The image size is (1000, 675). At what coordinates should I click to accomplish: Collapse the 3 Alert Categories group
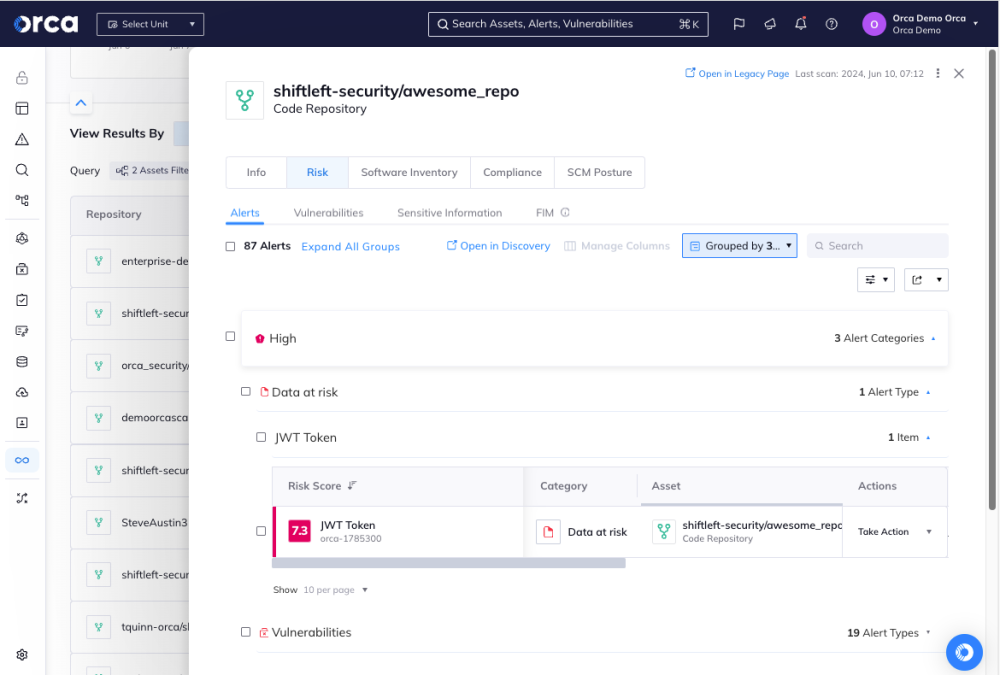point(933,339)
